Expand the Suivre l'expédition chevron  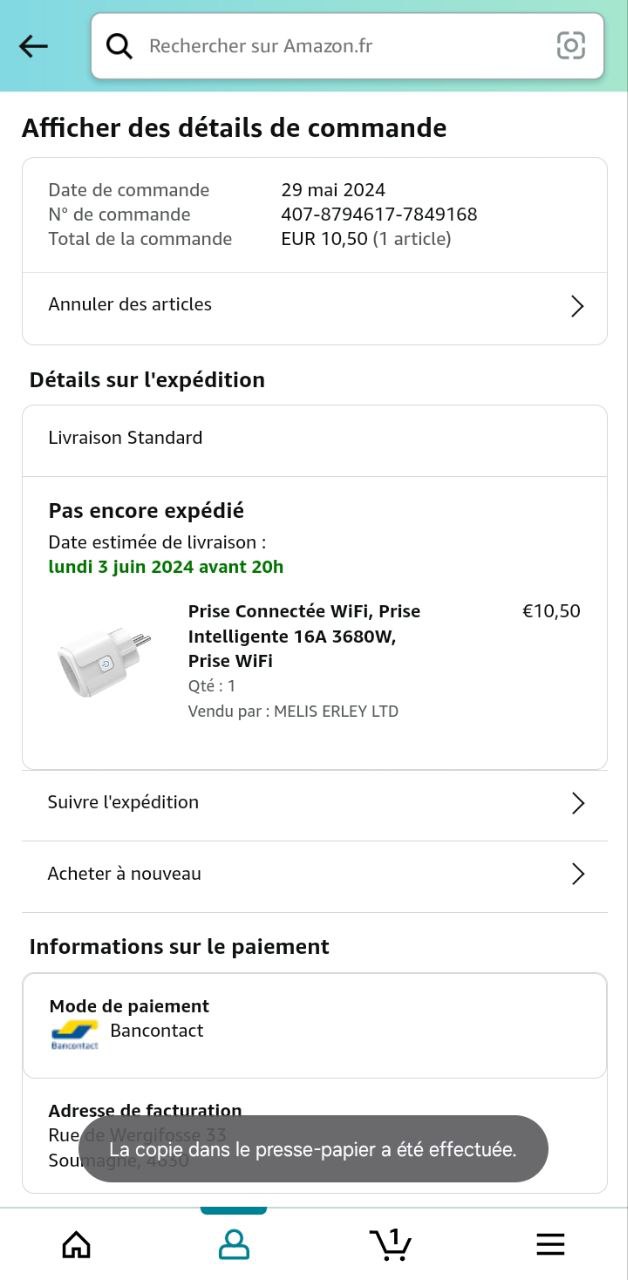click(577, 803)
